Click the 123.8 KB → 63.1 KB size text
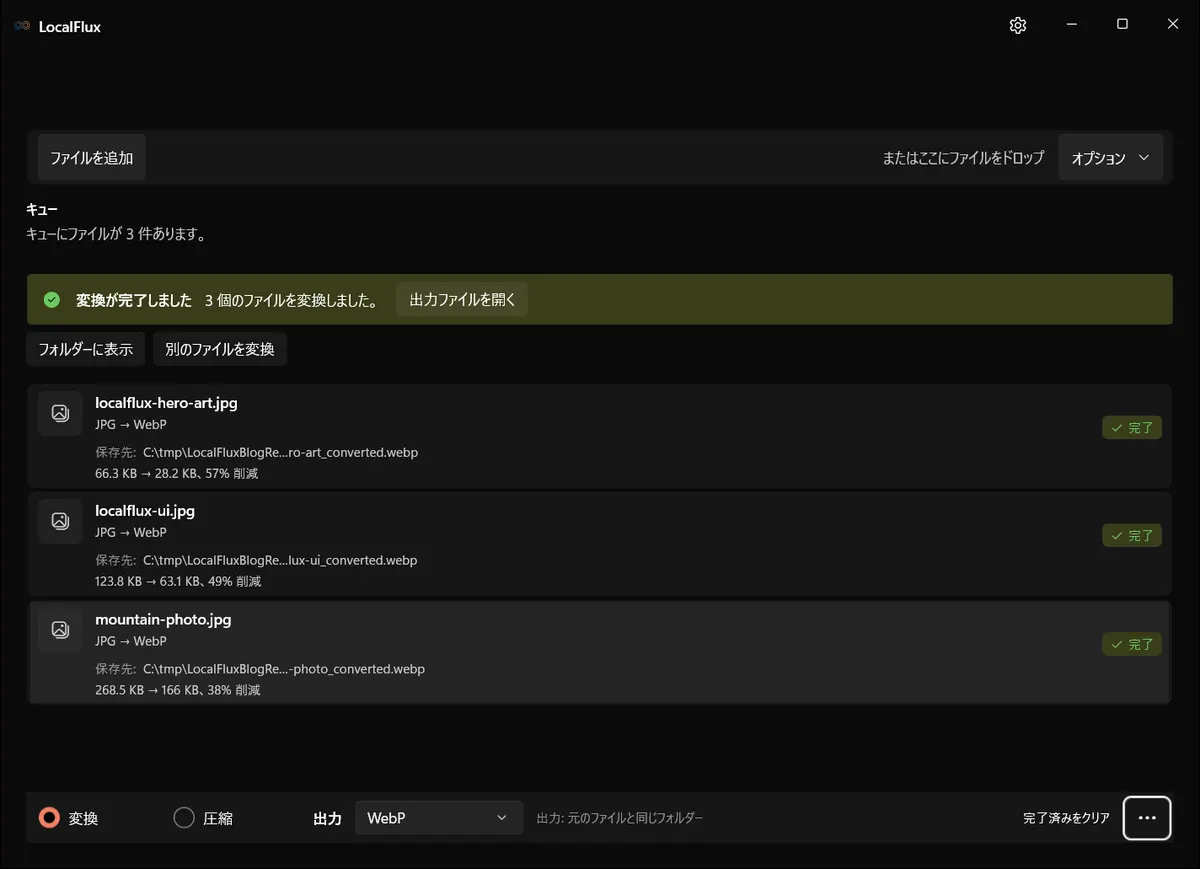The height and width of the screenshot is (869, 1200). (178, 581)
